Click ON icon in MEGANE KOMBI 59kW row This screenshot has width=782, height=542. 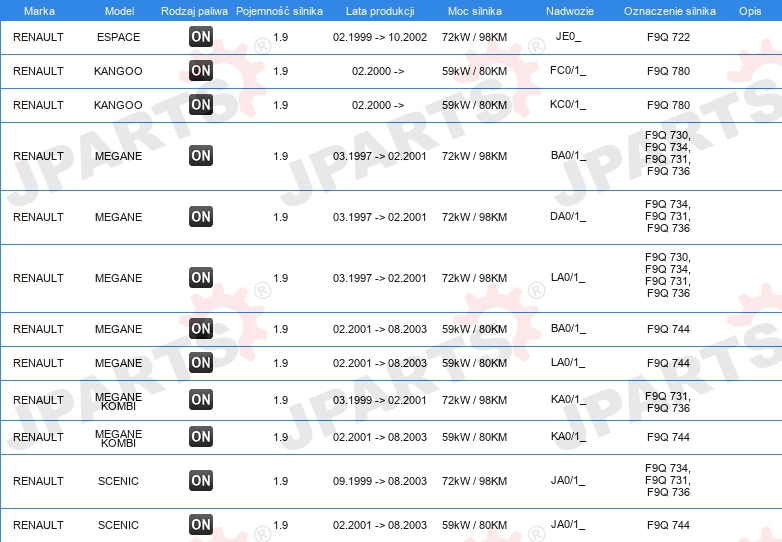coord(201,436)
